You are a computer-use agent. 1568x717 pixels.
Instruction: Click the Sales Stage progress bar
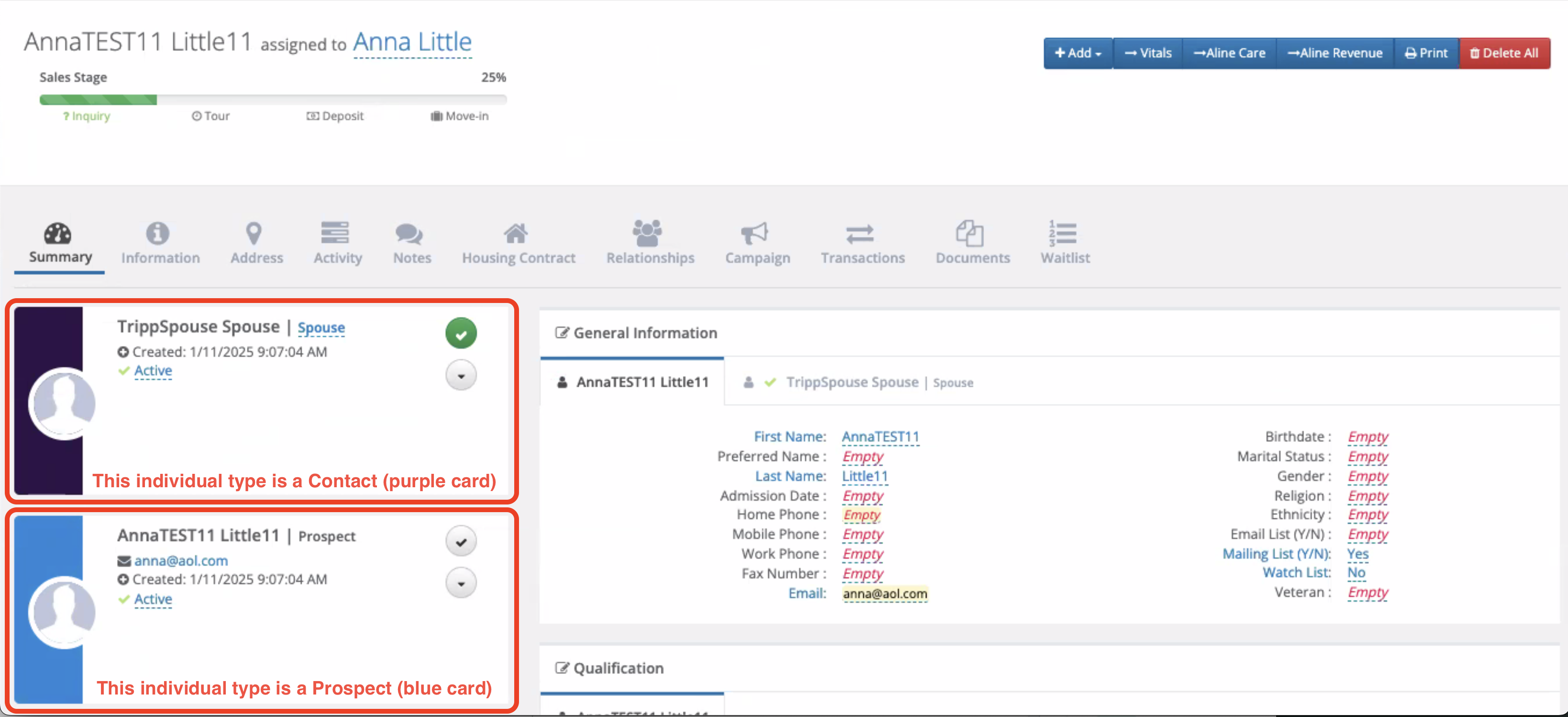[273, 99]
